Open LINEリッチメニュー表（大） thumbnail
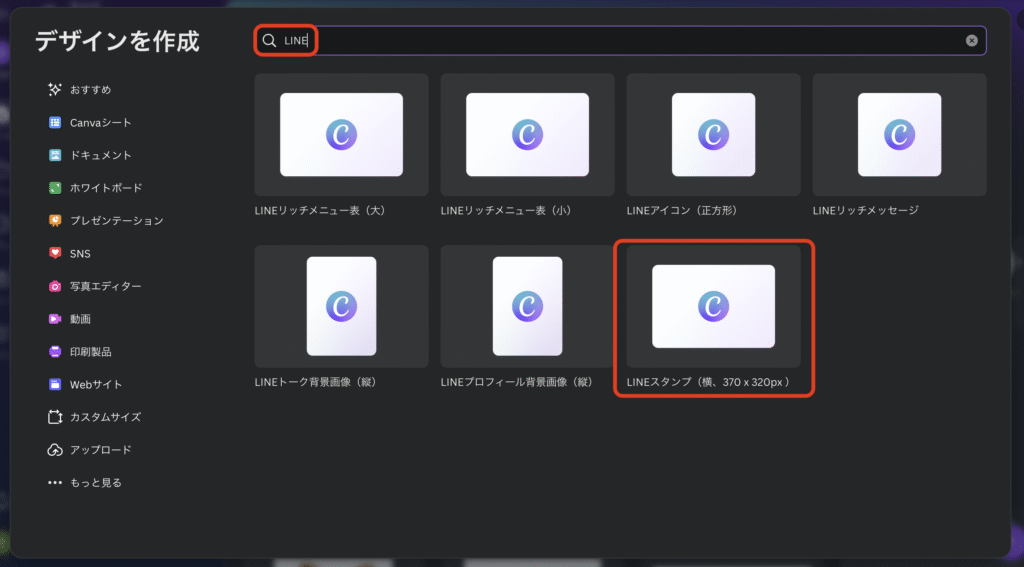 (342, 135)
